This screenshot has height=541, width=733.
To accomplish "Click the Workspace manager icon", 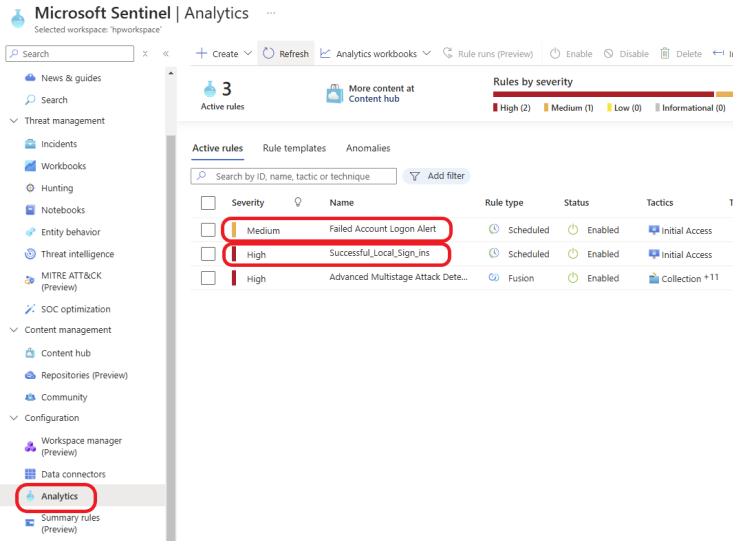I will point(30,447).
